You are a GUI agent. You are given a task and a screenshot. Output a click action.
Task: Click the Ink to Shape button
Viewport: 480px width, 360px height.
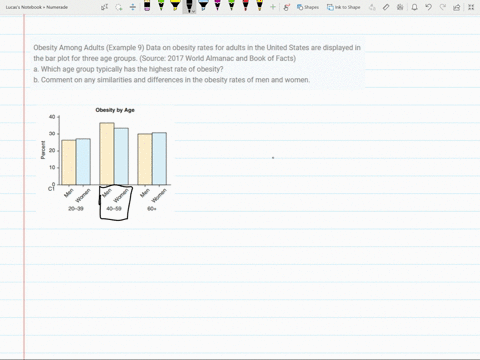pos(343,7)
